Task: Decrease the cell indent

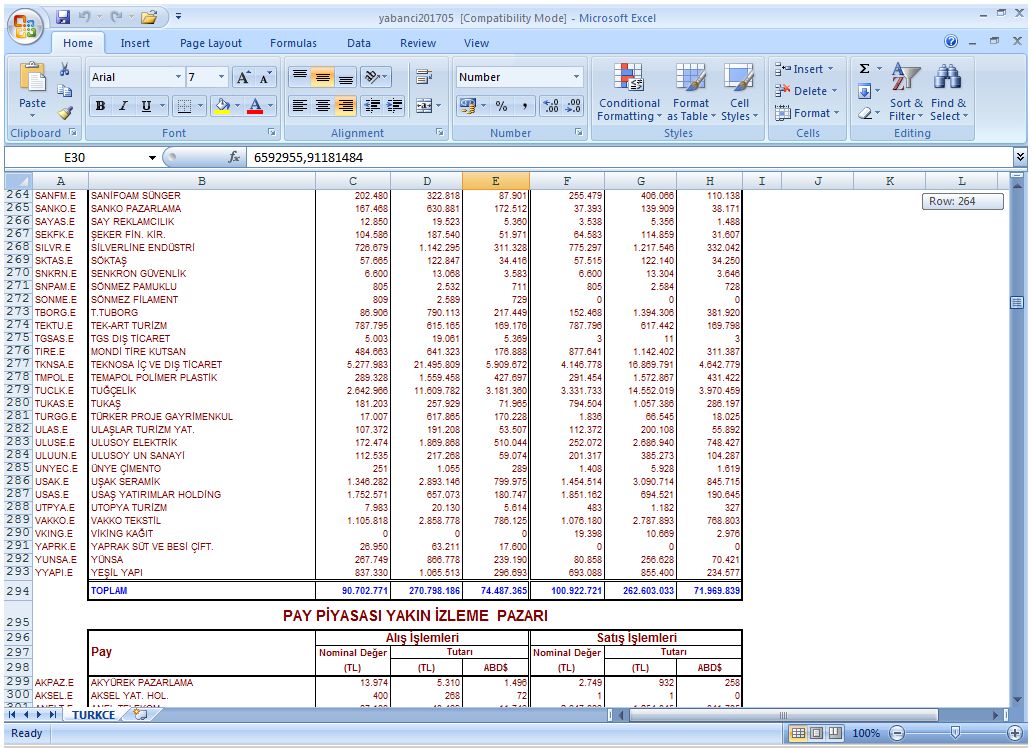Action: click(372, 106)
